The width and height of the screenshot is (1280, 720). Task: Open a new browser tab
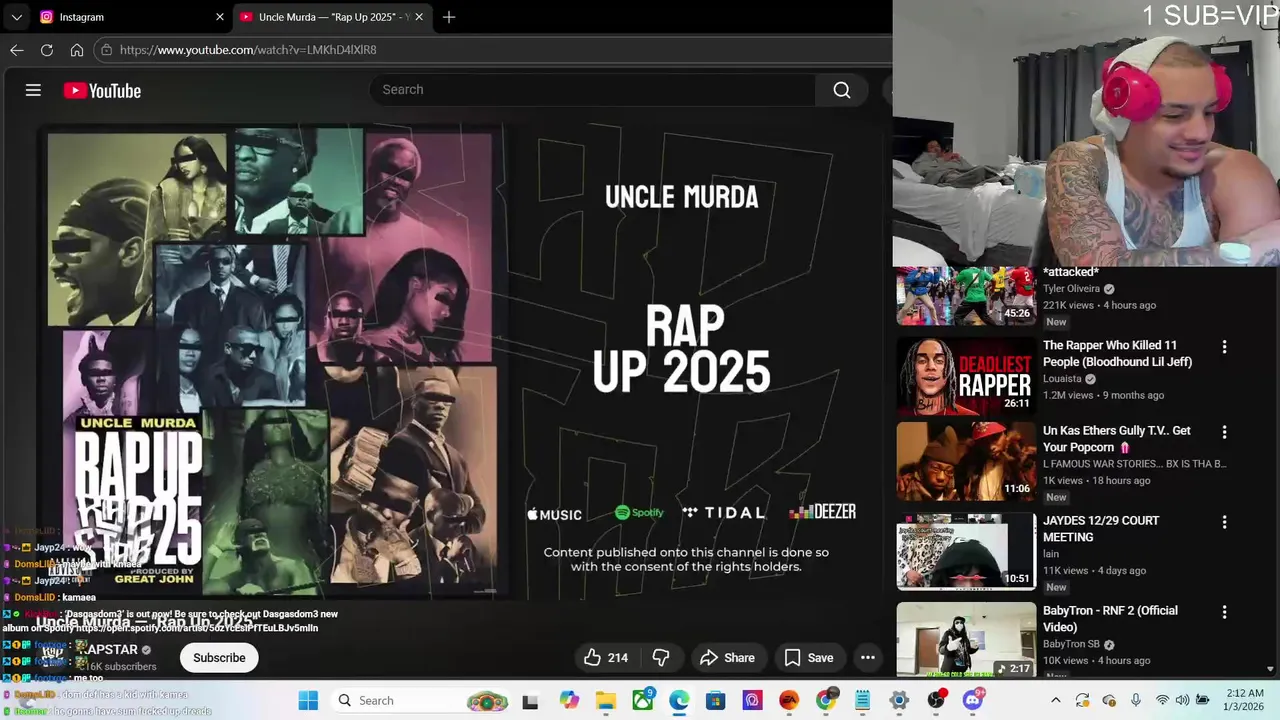449,17
